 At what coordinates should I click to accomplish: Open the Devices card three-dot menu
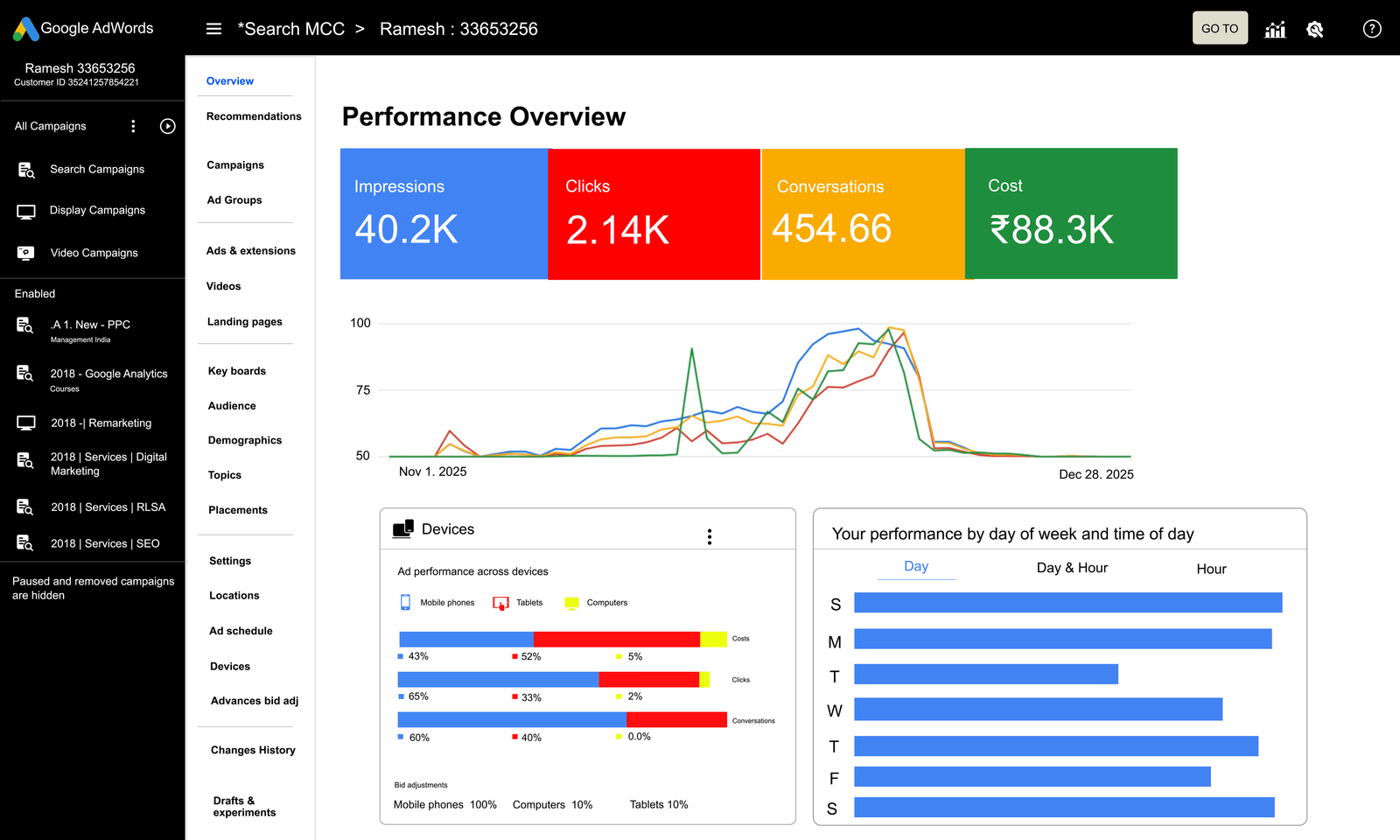point(710,536)
